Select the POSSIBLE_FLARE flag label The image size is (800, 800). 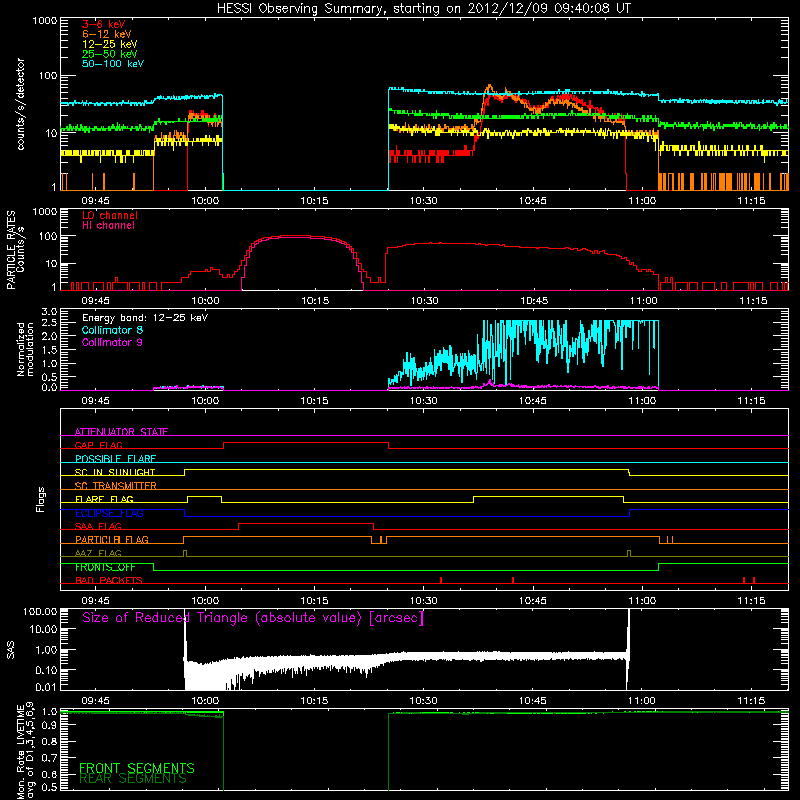(115, 459)
